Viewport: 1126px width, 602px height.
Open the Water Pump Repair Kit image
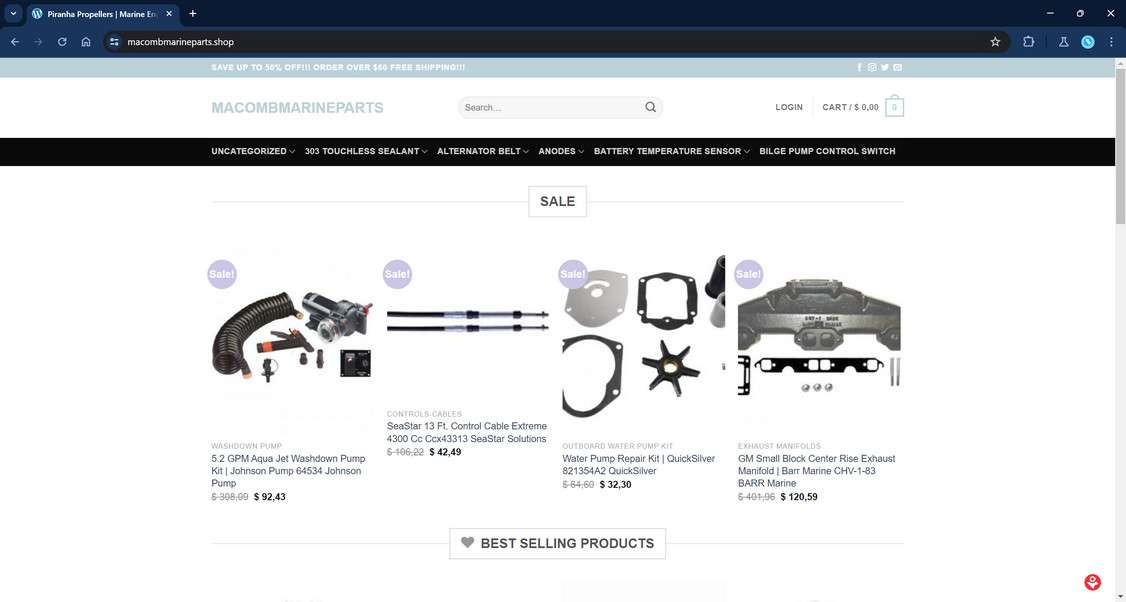point(643,340)
